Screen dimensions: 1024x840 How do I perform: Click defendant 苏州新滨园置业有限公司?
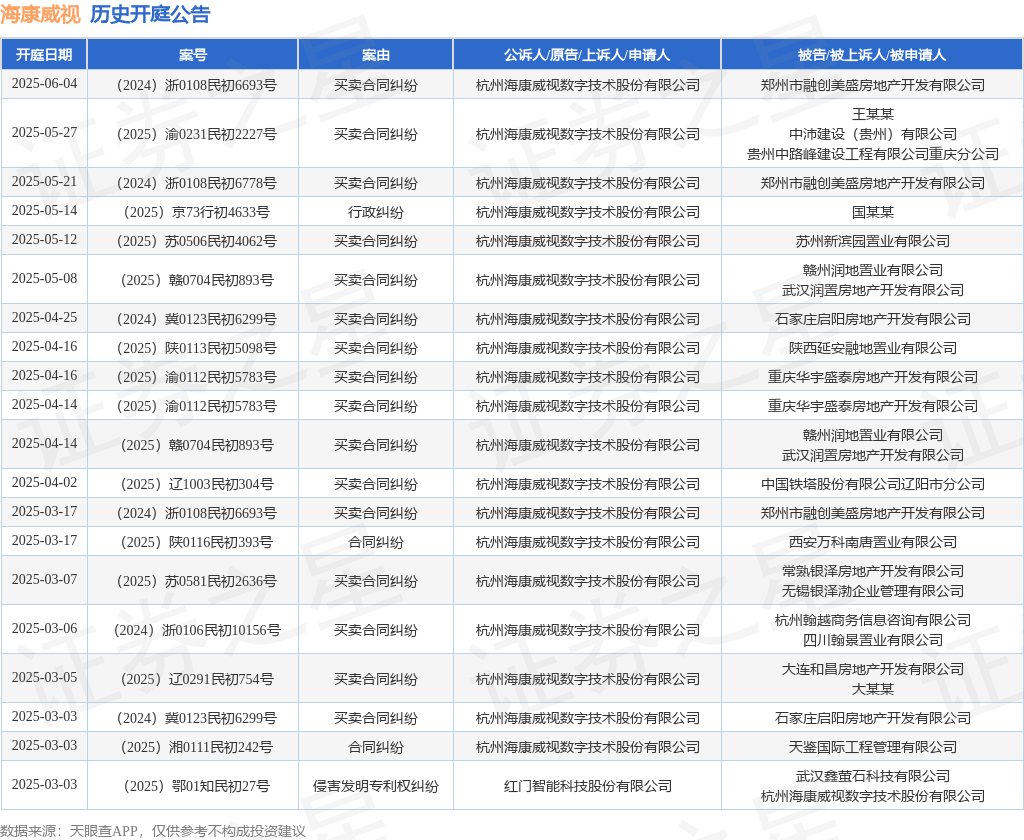click(x=872, y=241)
